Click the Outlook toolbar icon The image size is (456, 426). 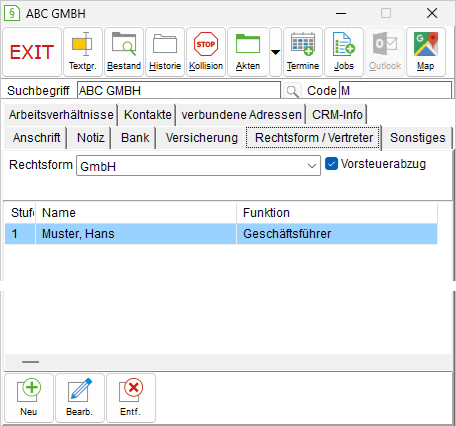[385, 52]
